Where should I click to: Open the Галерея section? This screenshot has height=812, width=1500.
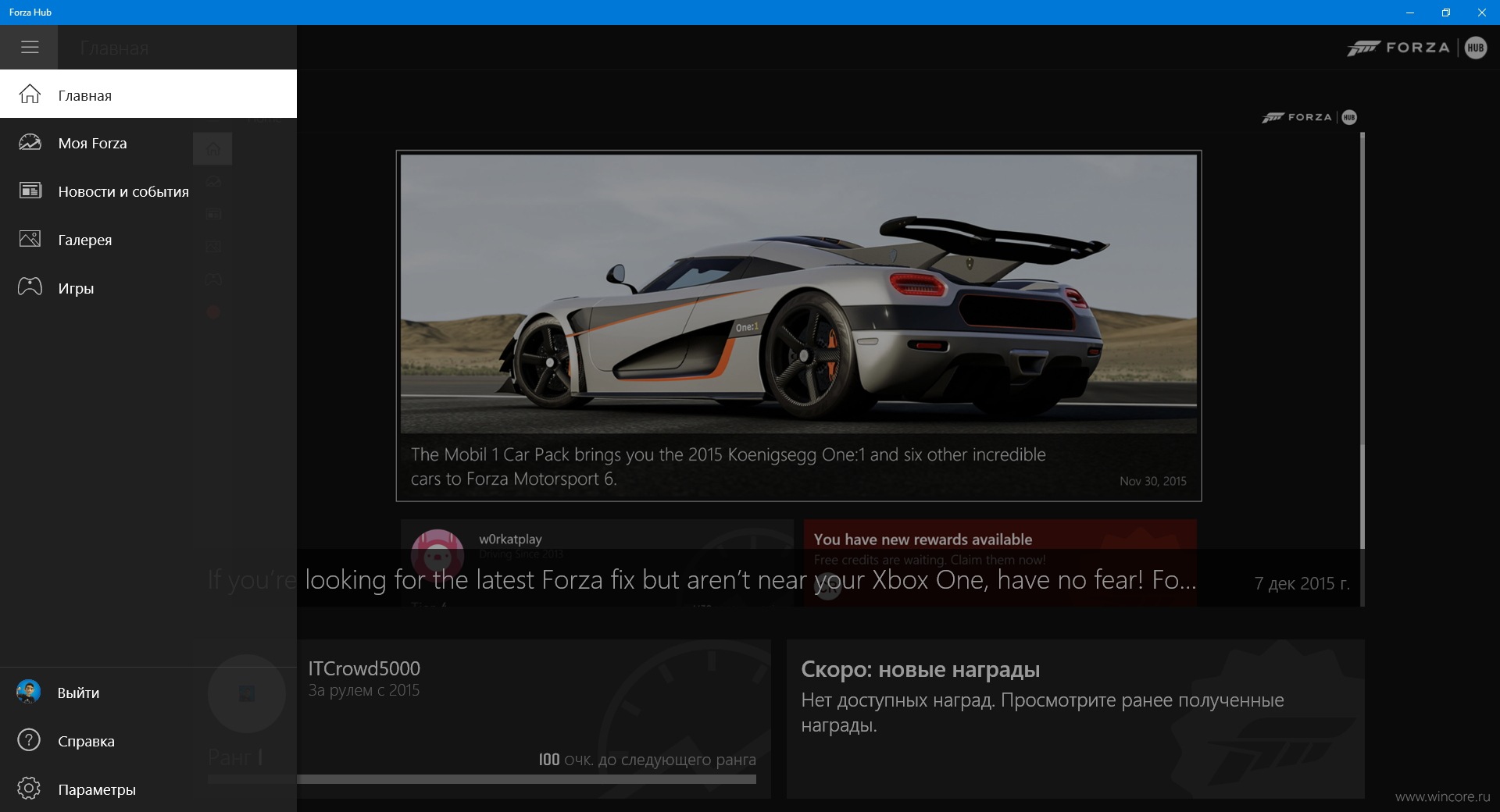point(148,240)
